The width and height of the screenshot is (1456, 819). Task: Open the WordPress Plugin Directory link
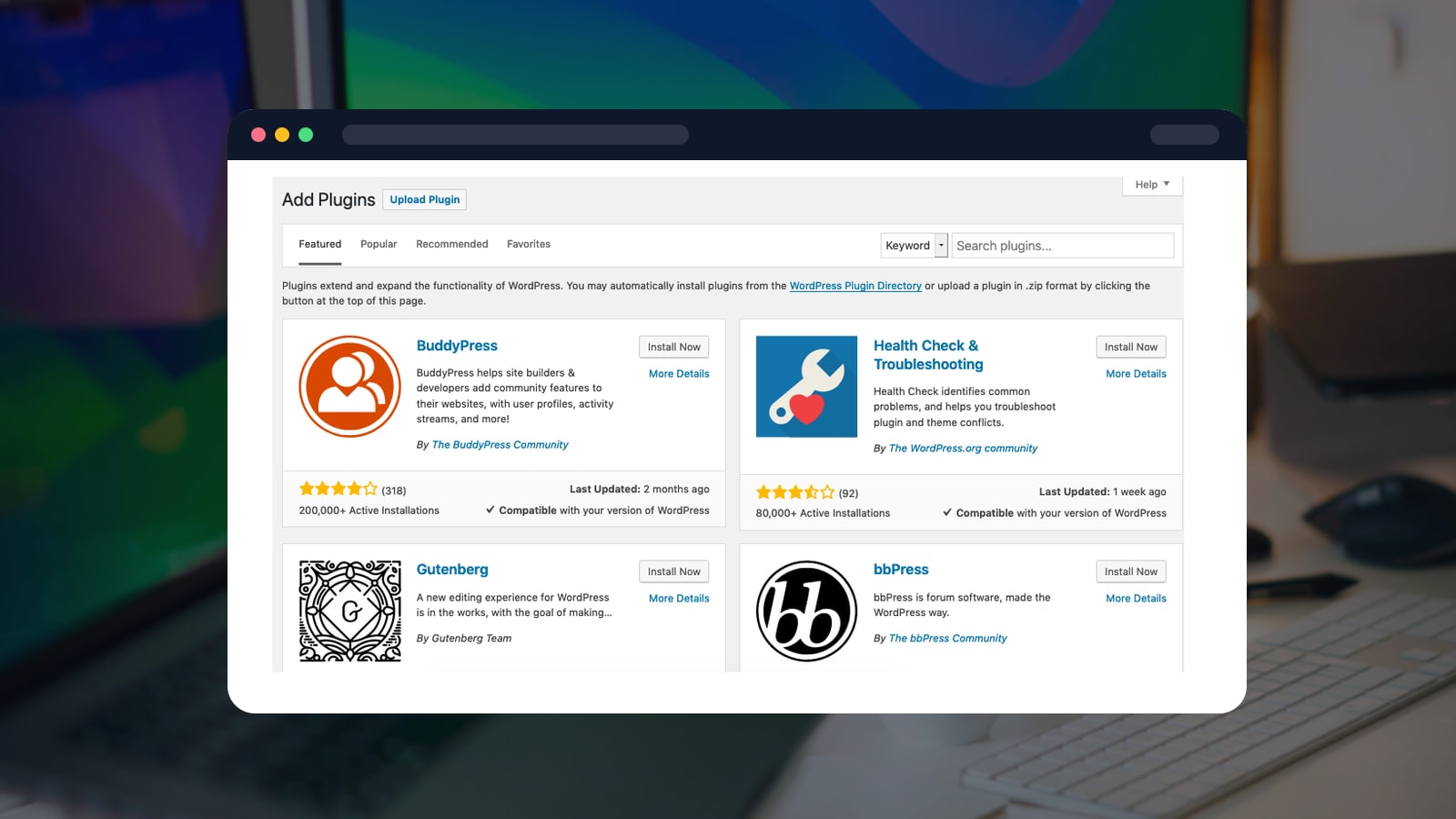[x=855, y=285]
